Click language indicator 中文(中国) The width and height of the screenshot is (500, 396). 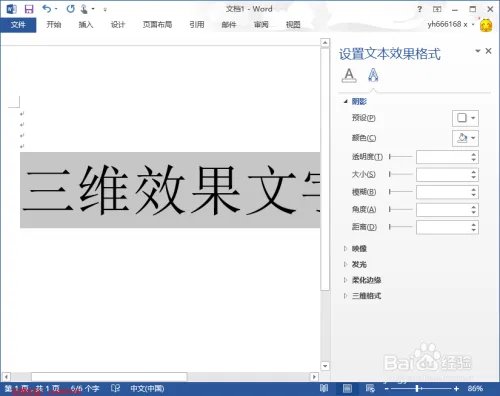(x=147, y=389)
